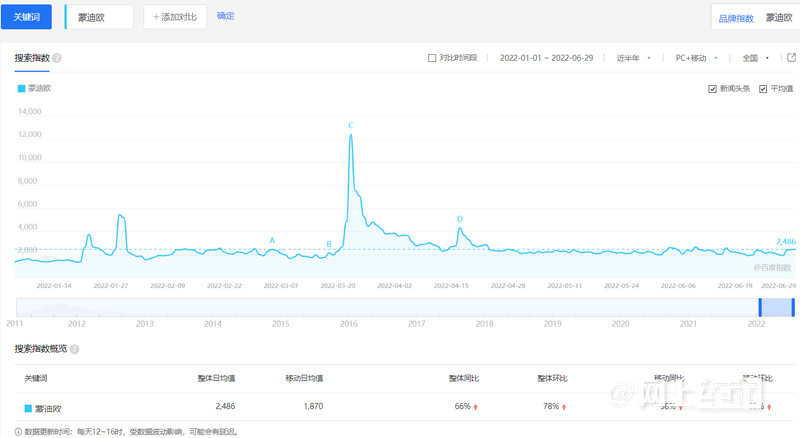800x438 pixels.
Task: Click the 整体日均值 column header
Action: click(x=216, y=378)
